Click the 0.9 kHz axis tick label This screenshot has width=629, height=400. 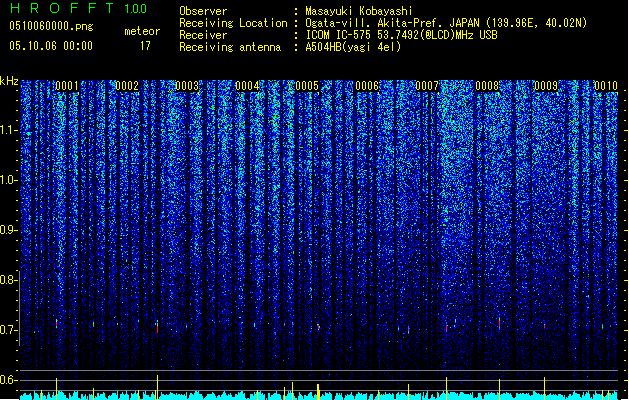tap(8, 230)
